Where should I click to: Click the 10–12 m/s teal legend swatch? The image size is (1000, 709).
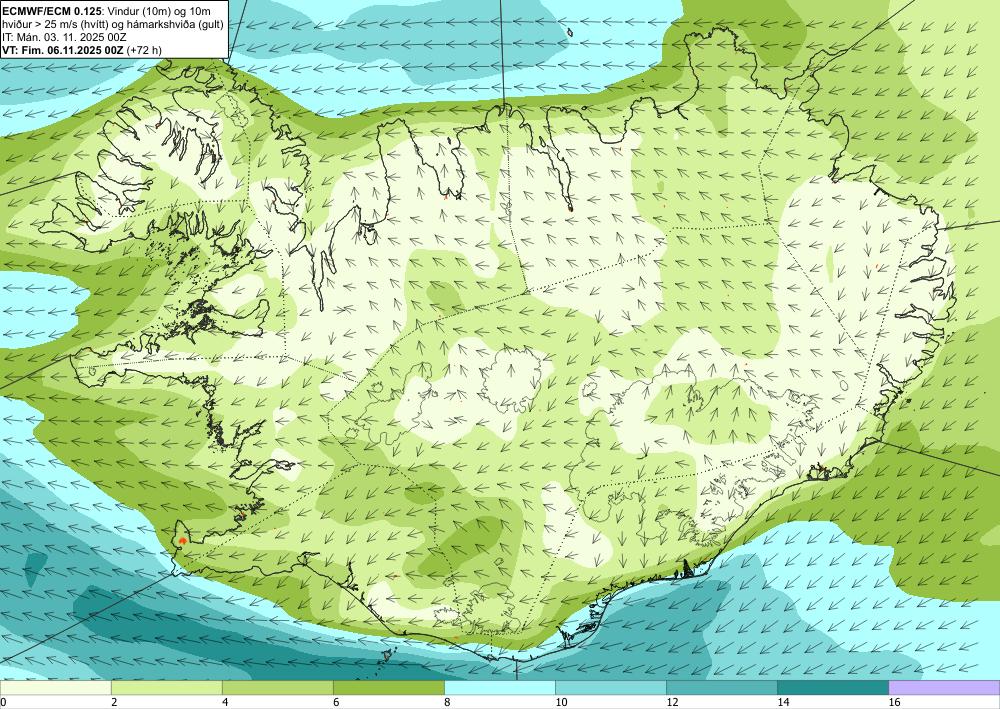(610, 687)
